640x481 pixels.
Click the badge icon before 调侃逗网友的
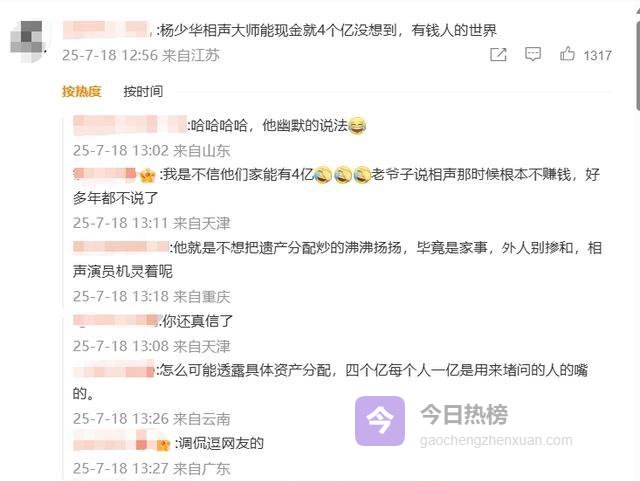(x=163, y=444)
